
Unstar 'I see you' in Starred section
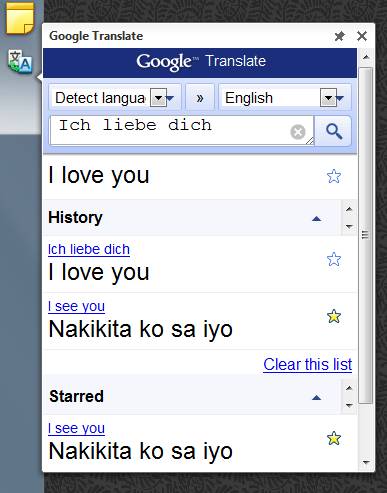pyautogui.click(x=334, y=438)
